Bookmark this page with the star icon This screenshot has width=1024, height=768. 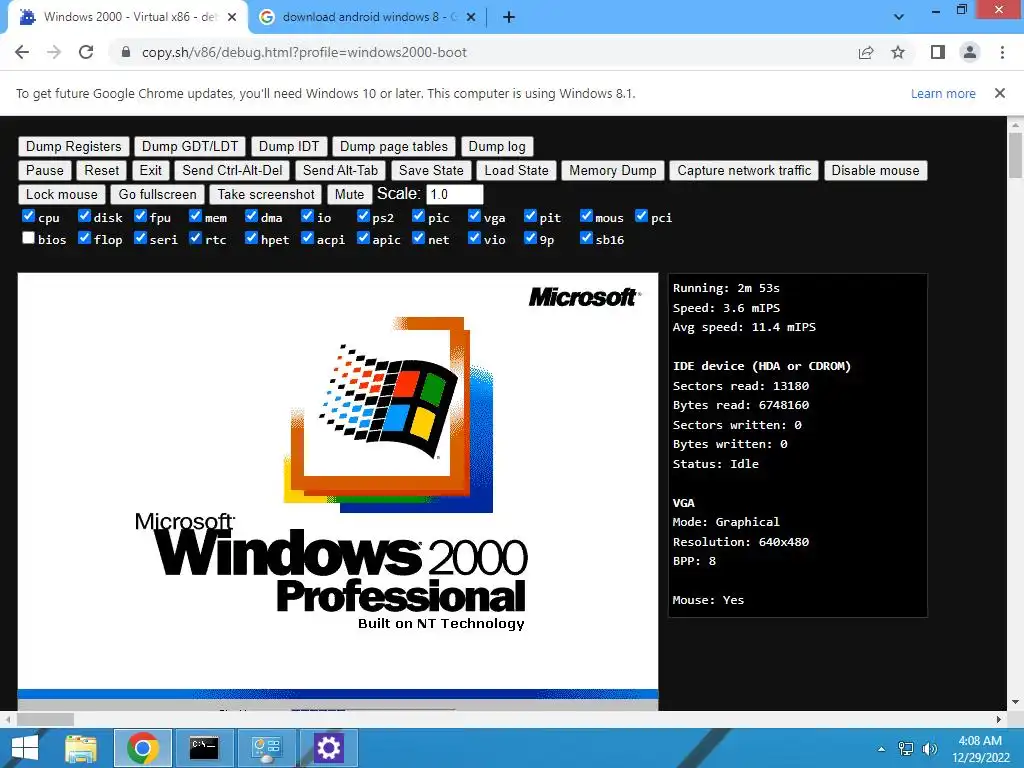click(x=898, y=52)
